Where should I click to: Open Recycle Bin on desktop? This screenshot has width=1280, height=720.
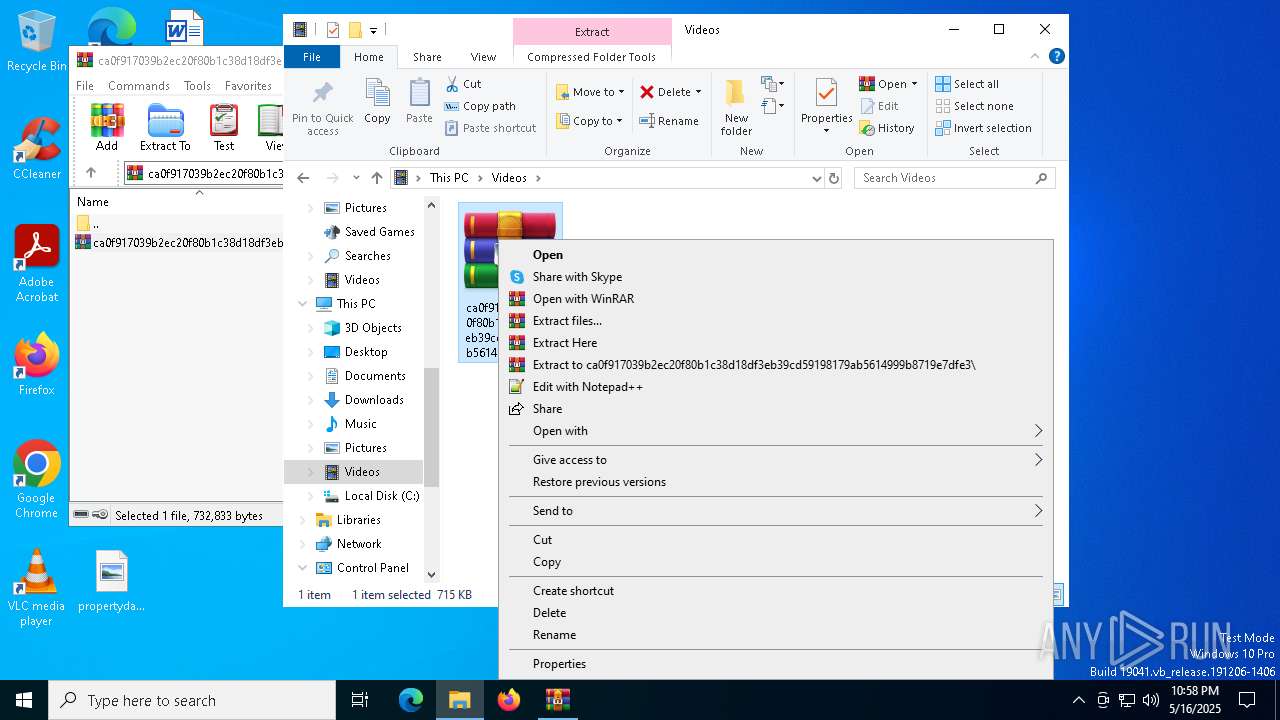[x=37, y=42]
